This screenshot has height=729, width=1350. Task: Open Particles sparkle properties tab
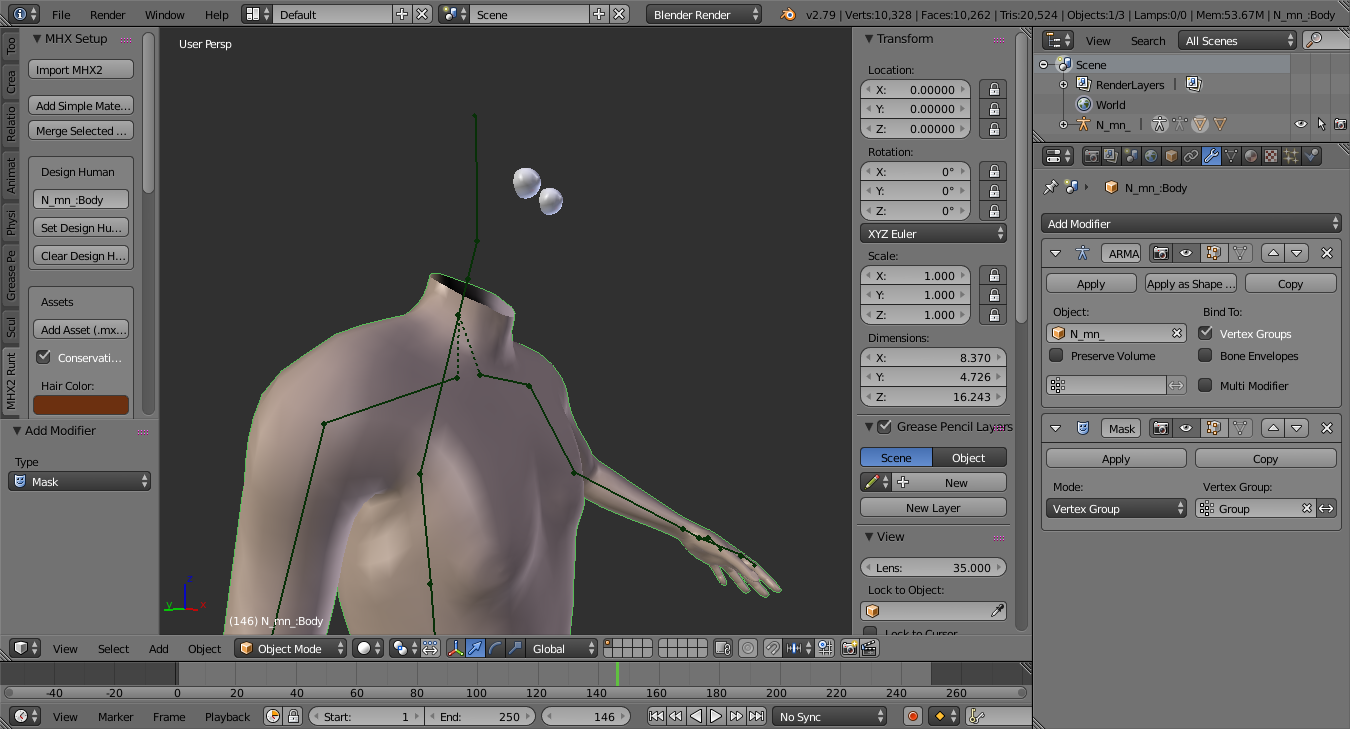point(1291,156)
